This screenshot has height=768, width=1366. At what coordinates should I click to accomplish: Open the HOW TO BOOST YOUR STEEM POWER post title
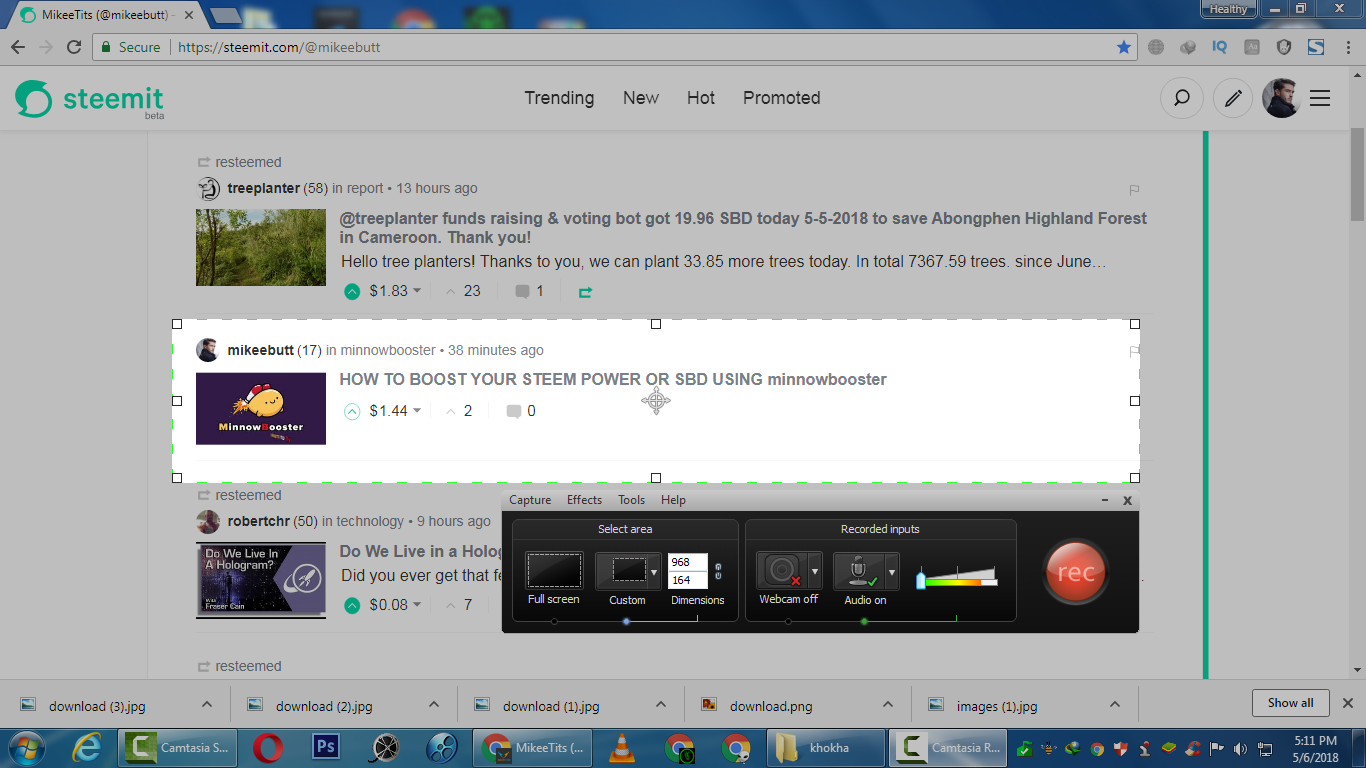(x=613, y=379)
